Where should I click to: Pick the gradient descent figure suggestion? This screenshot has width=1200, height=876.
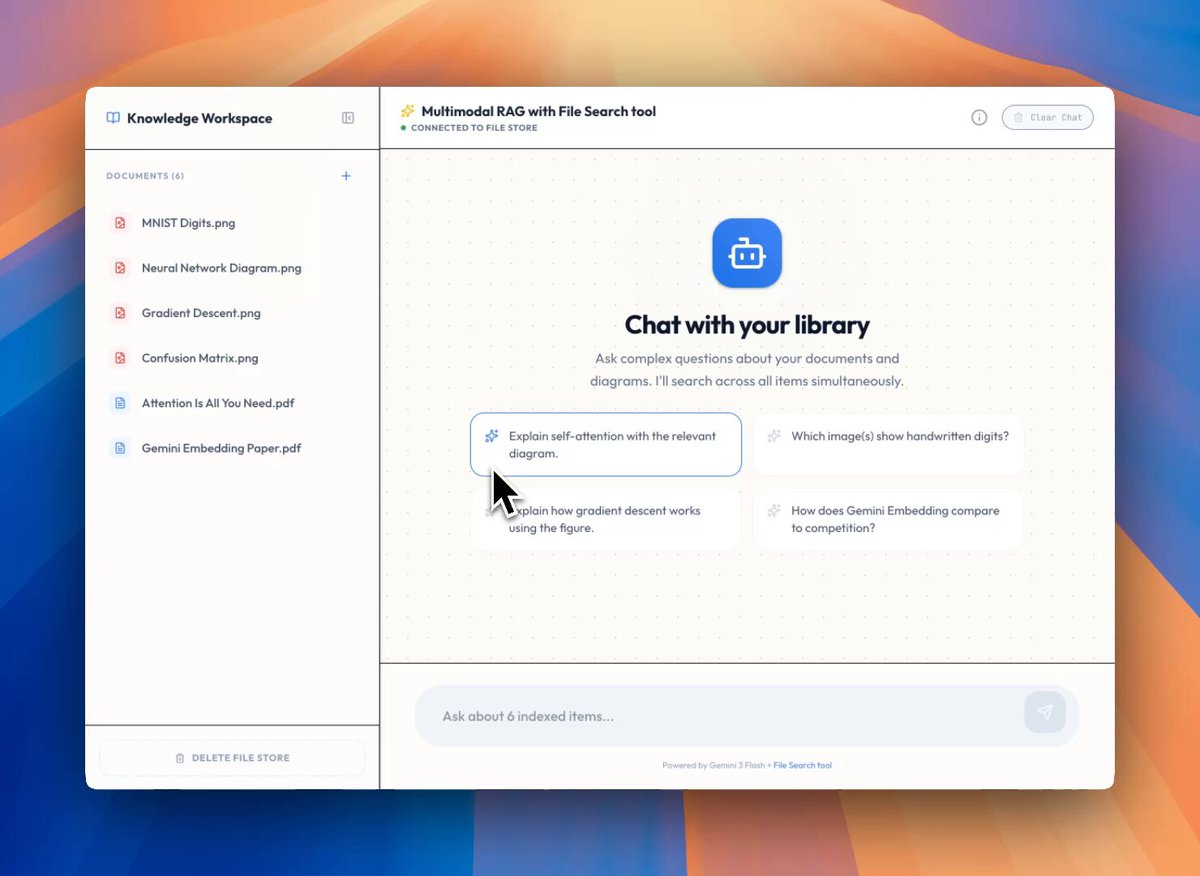coord(606,519)
